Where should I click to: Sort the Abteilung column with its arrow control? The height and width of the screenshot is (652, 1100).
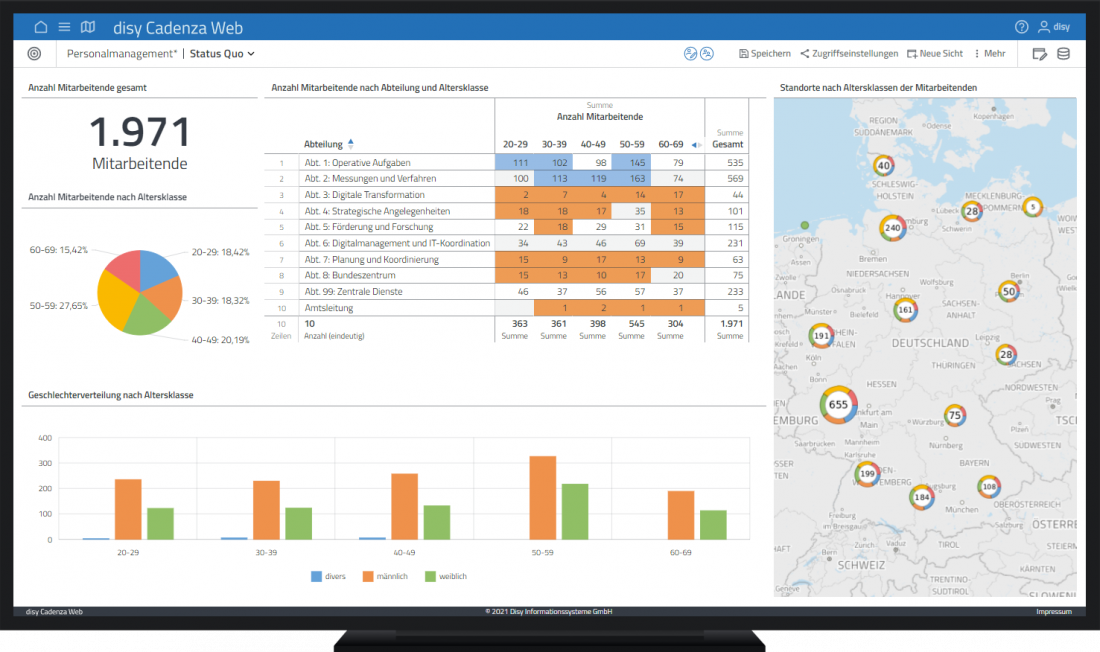(351, 143)
